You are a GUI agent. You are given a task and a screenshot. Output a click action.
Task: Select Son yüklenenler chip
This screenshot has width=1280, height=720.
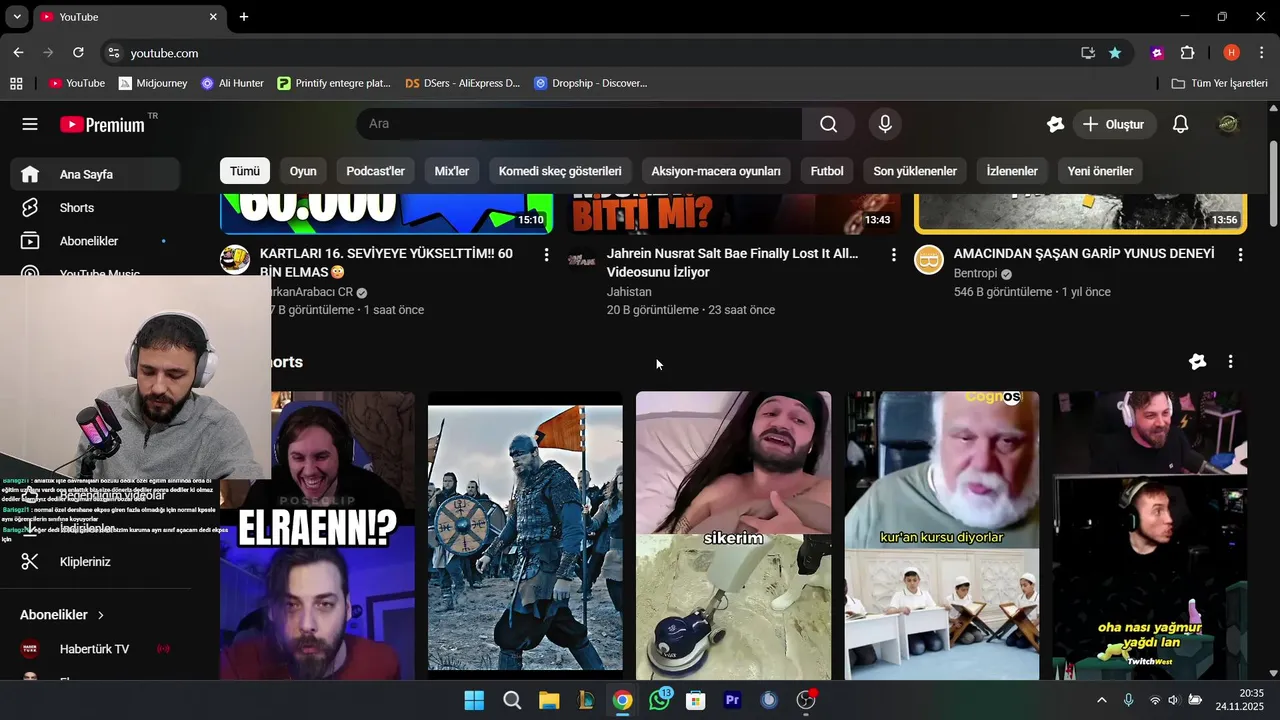coord(915,171)
